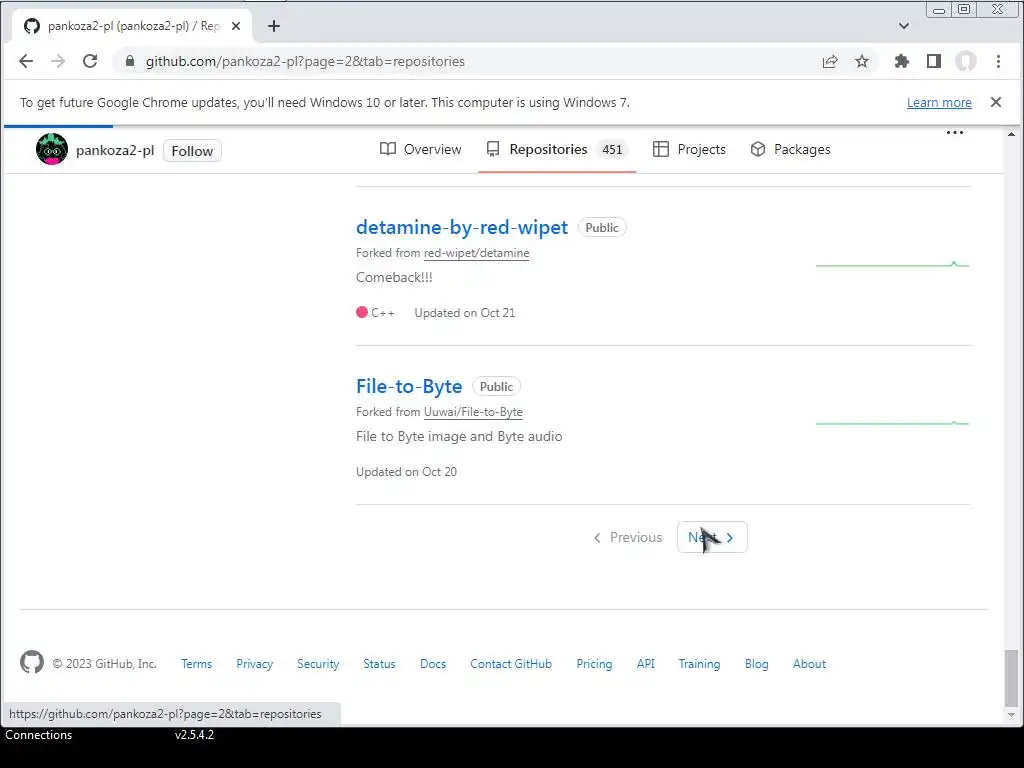The width and height of the screenshot is (1024, 768).
Task: Click the padlock site info icon
Action: (130, 61)
